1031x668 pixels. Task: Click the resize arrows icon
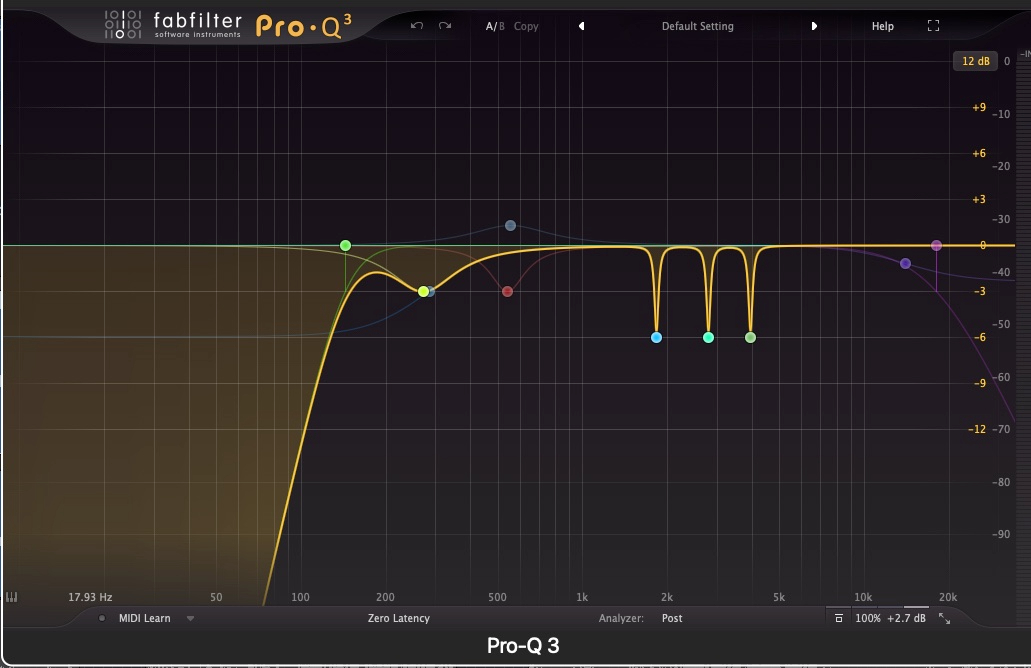click(x=944, y=619)
